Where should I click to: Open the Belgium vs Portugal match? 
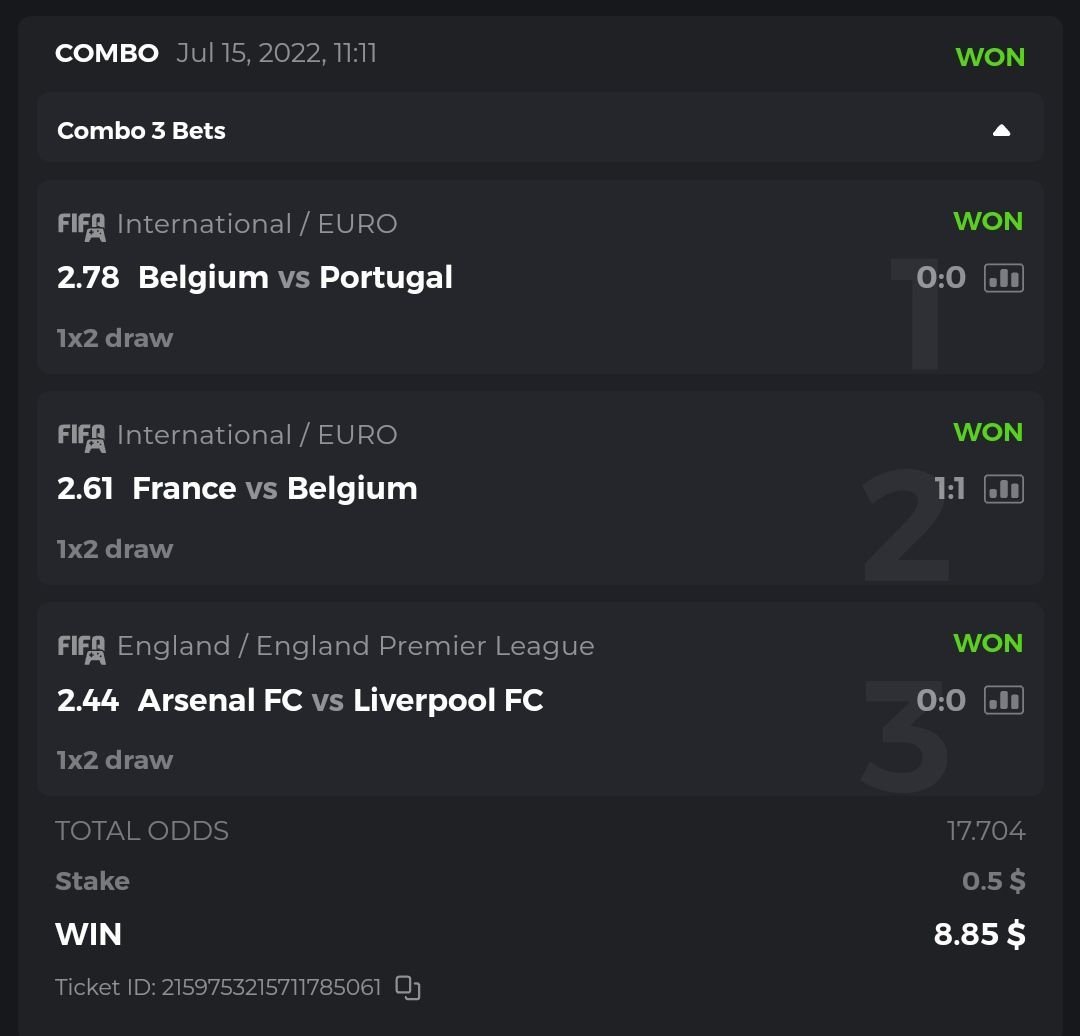pos(295,277)
